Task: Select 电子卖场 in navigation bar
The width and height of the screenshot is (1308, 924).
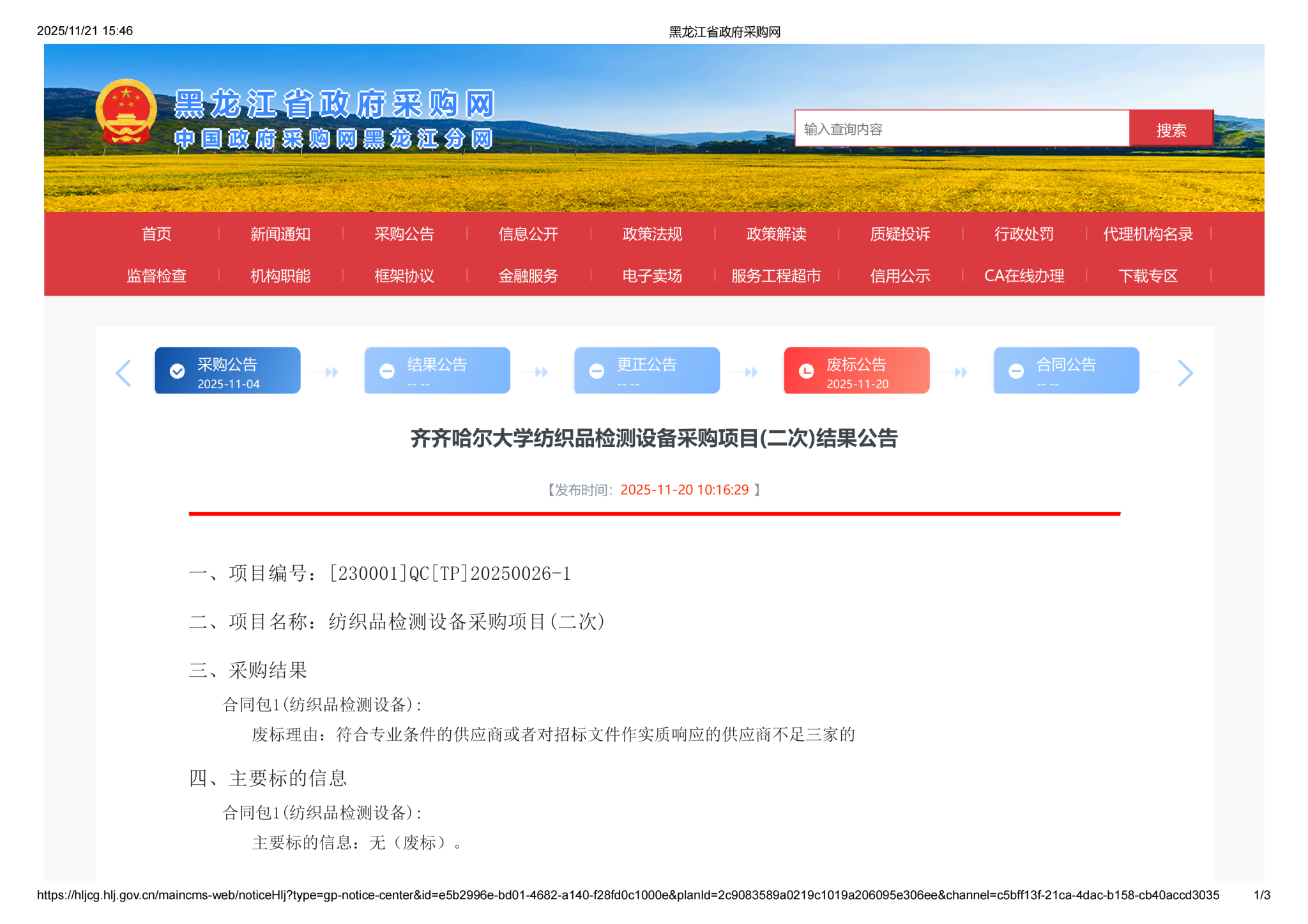Action: (x=652, y=276)
